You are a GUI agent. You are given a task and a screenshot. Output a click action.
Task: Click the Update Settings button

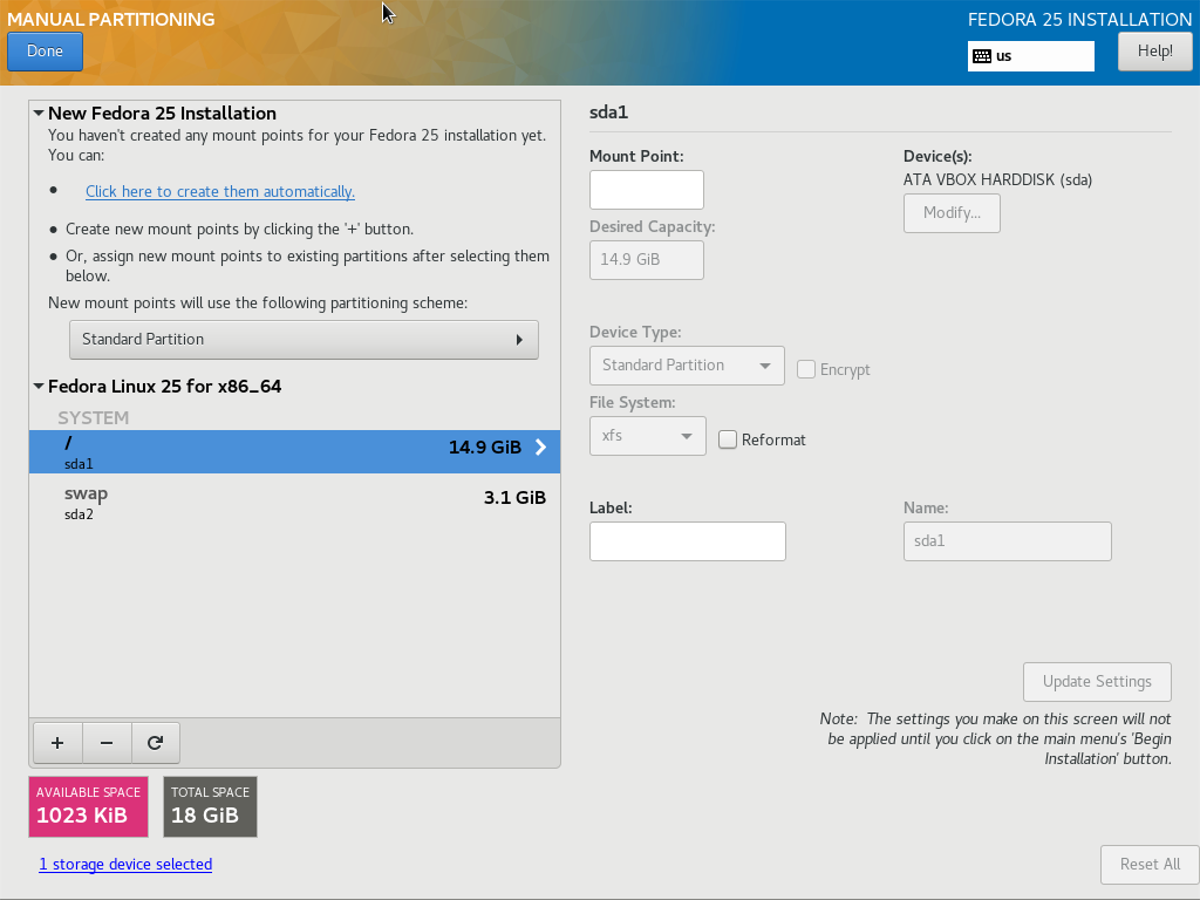tap(1097, 681)
